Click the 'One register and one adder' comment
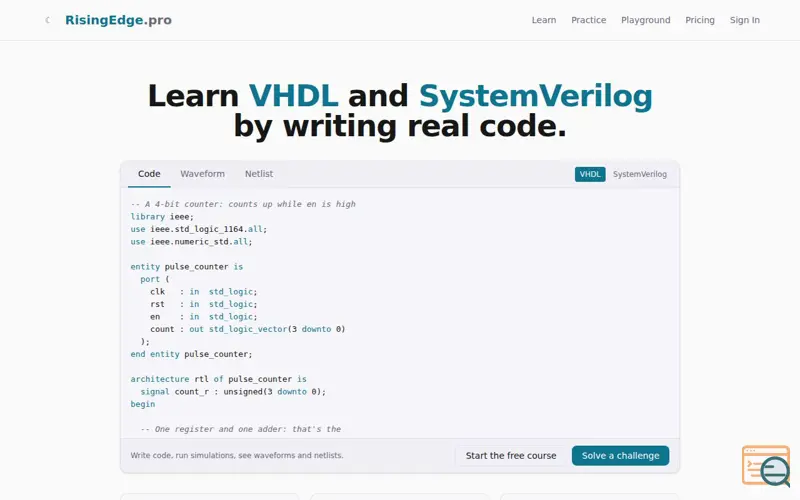800x500 pixels. coord(240,429)
